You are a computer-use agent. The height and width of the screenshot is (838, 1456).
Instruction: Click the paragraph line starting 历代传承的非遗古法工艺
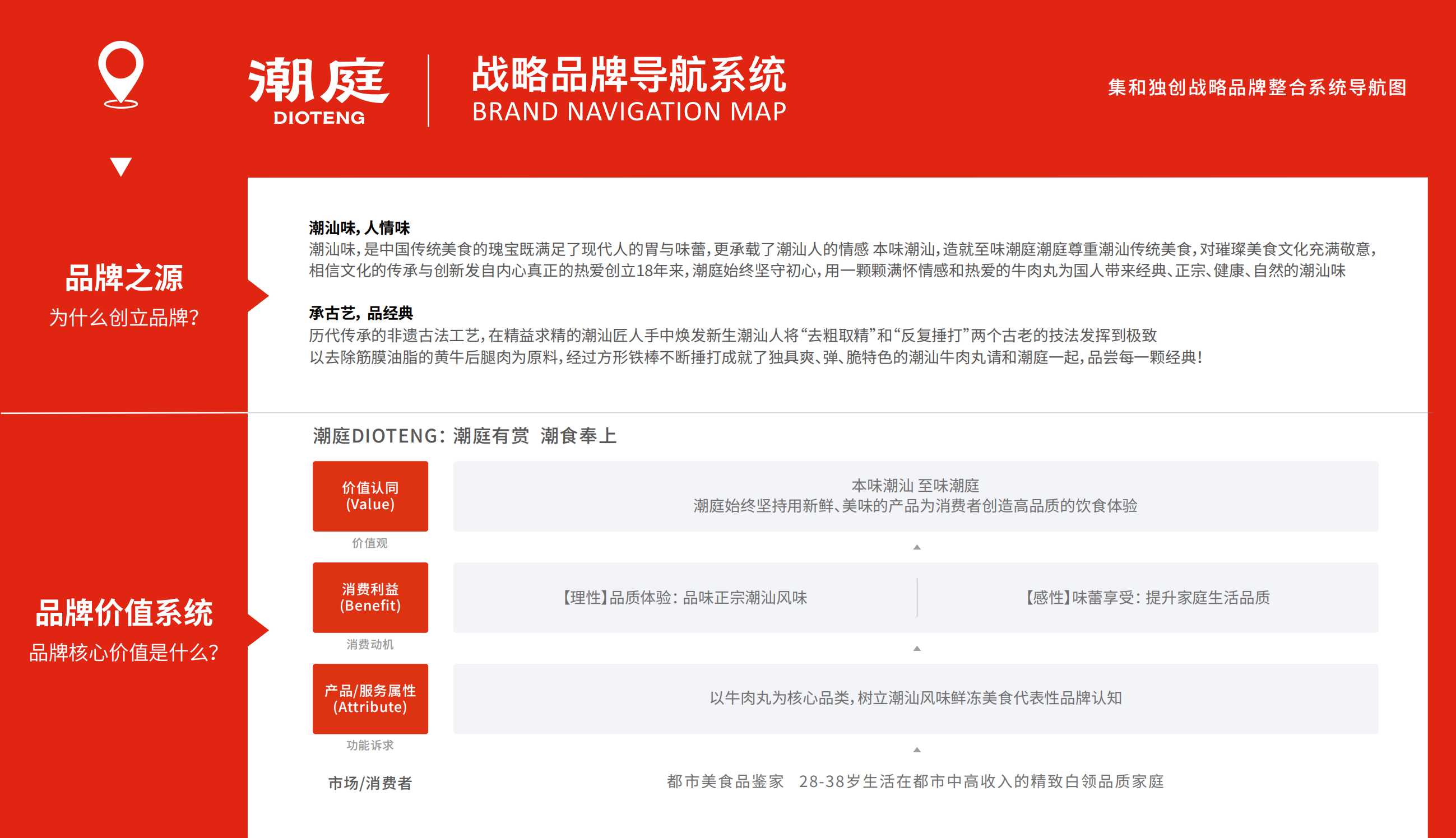tap(733, 335)
